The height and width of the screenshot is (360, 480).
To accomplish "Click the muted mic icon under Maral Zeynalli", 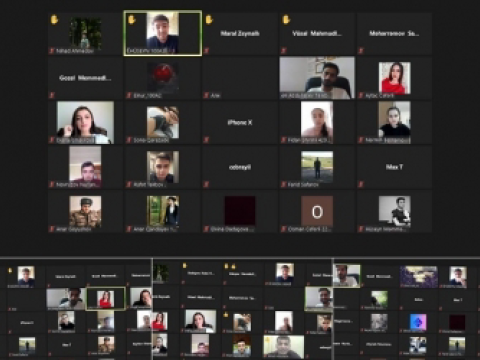I will [x=206, y=51].
